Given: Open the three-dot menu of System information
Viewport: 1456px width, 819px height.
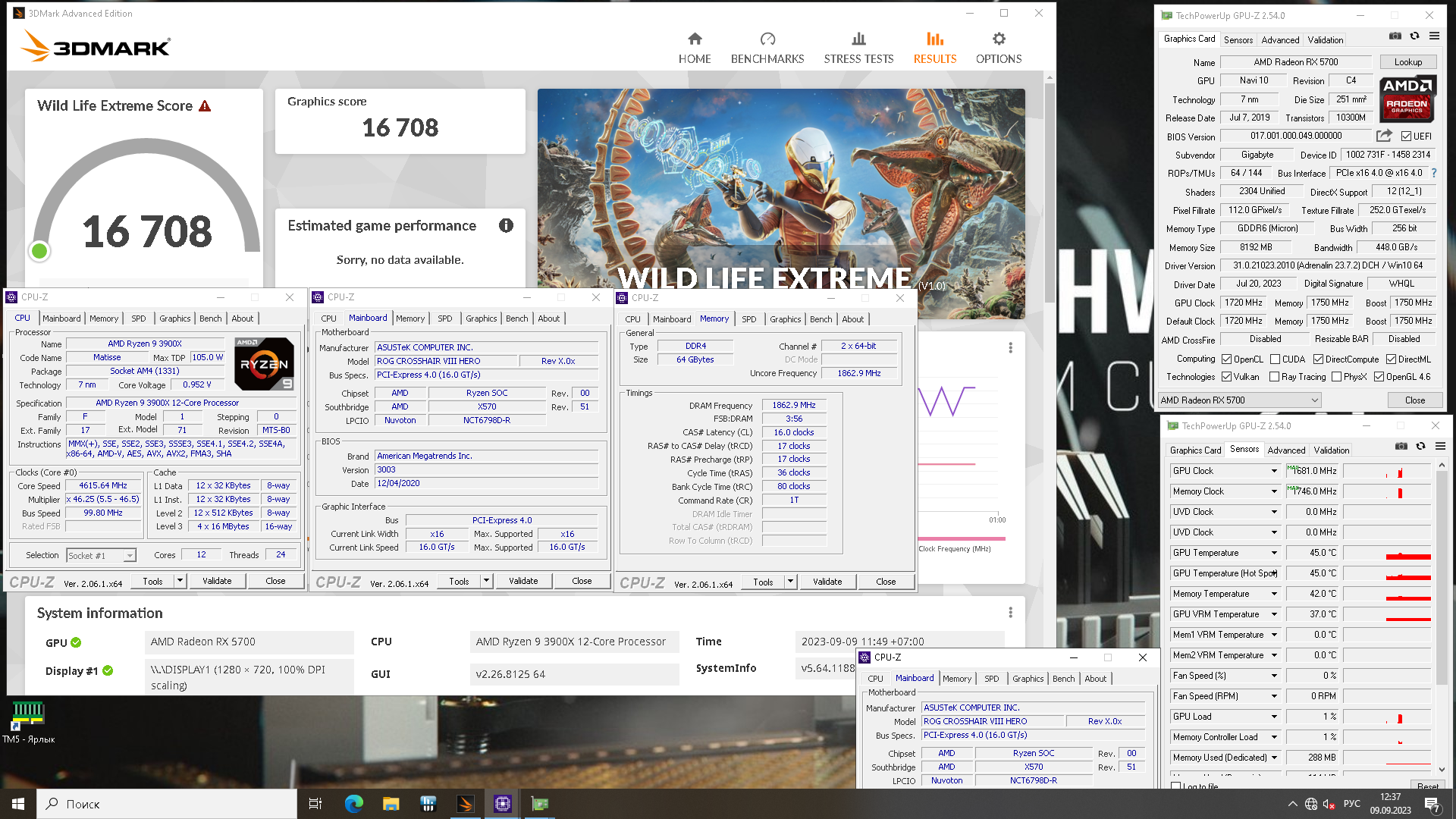Looking at the screenshot, I should point(1010,612).
